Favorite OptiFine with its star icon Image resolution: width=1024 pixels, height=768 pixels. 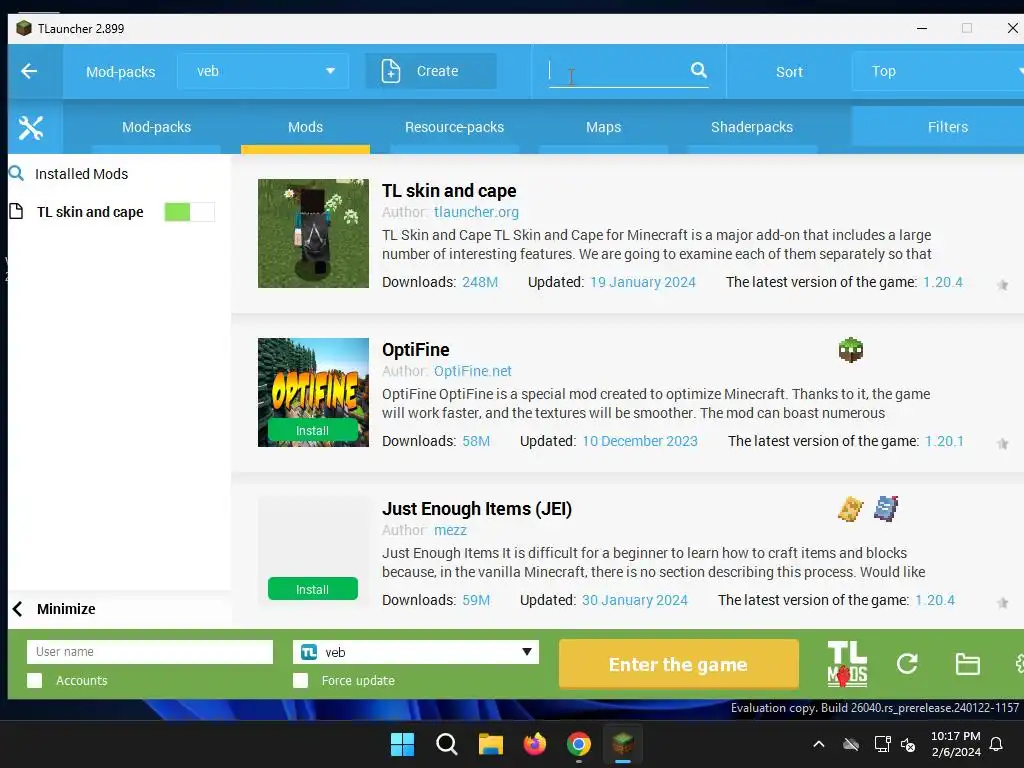tap(1002, 444)
